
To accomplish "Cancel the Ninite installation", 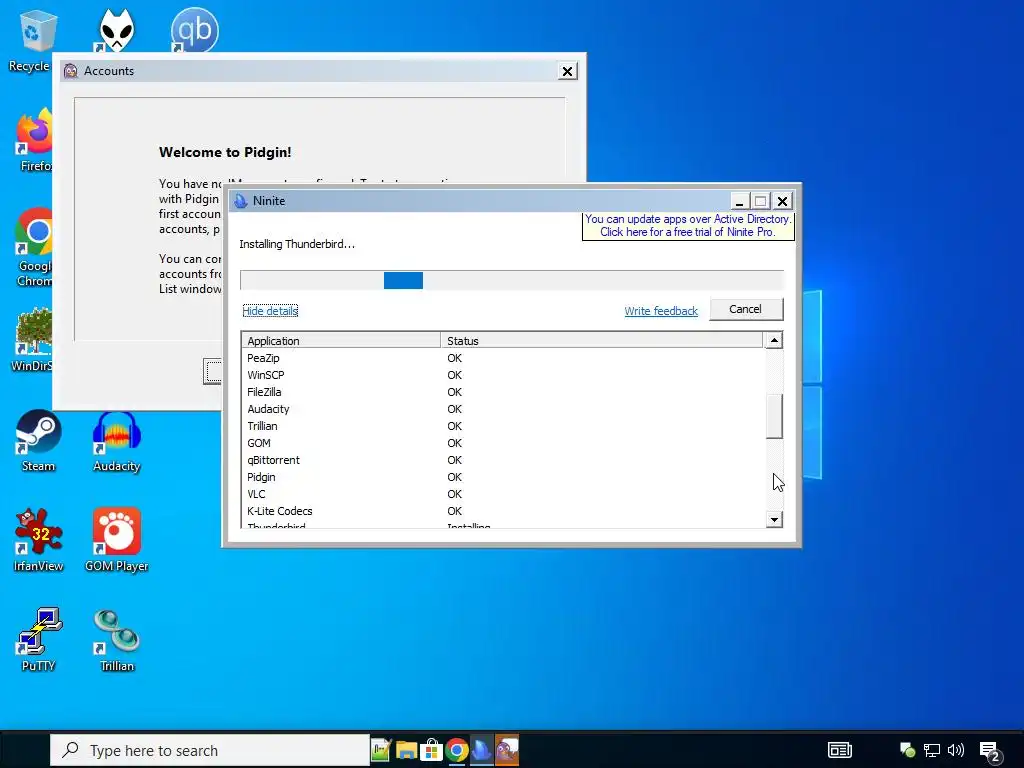I will pyautogui.click(x=746, y=309).
